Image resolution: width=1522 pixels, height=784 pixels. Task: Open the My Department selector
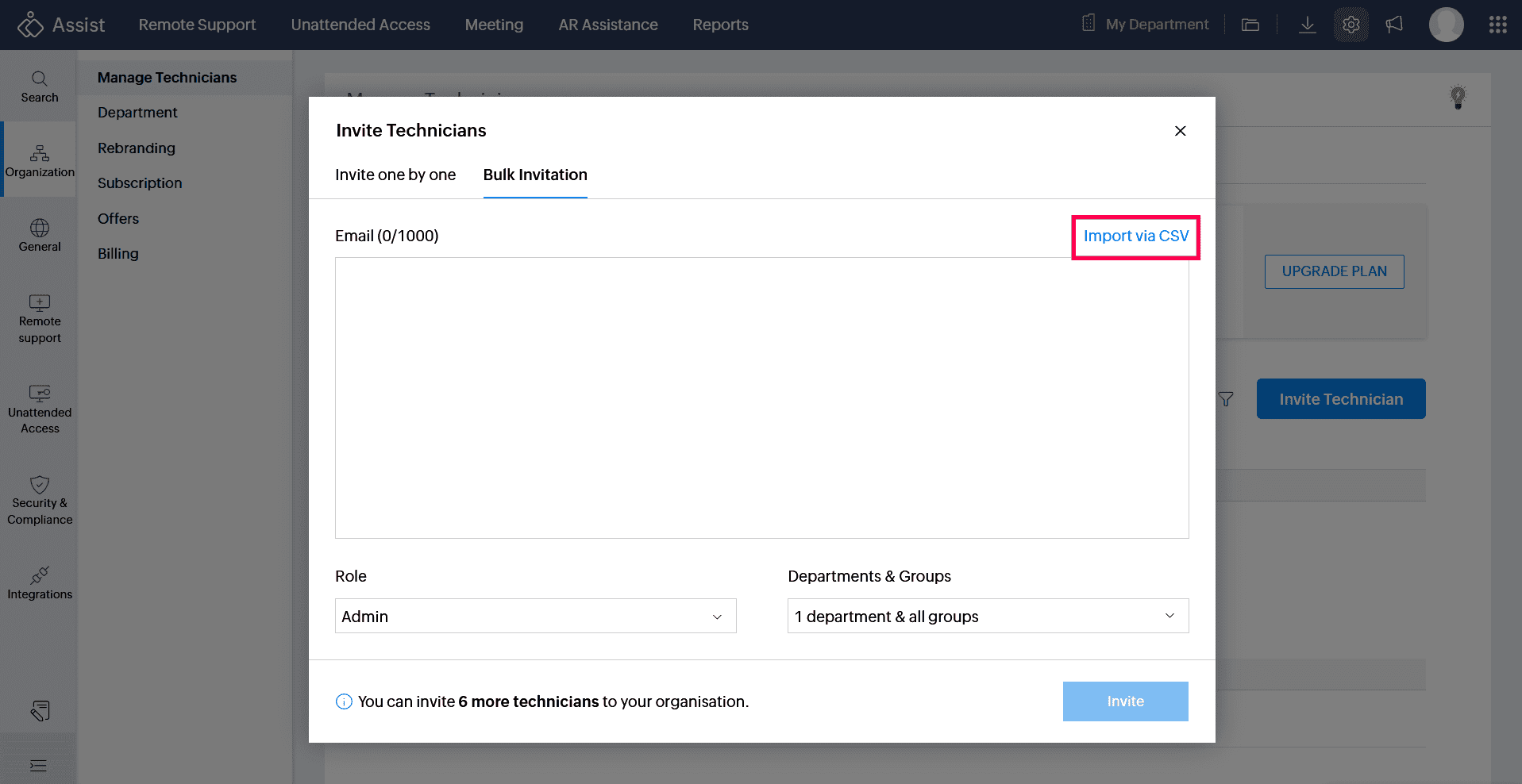(1146, 25)
